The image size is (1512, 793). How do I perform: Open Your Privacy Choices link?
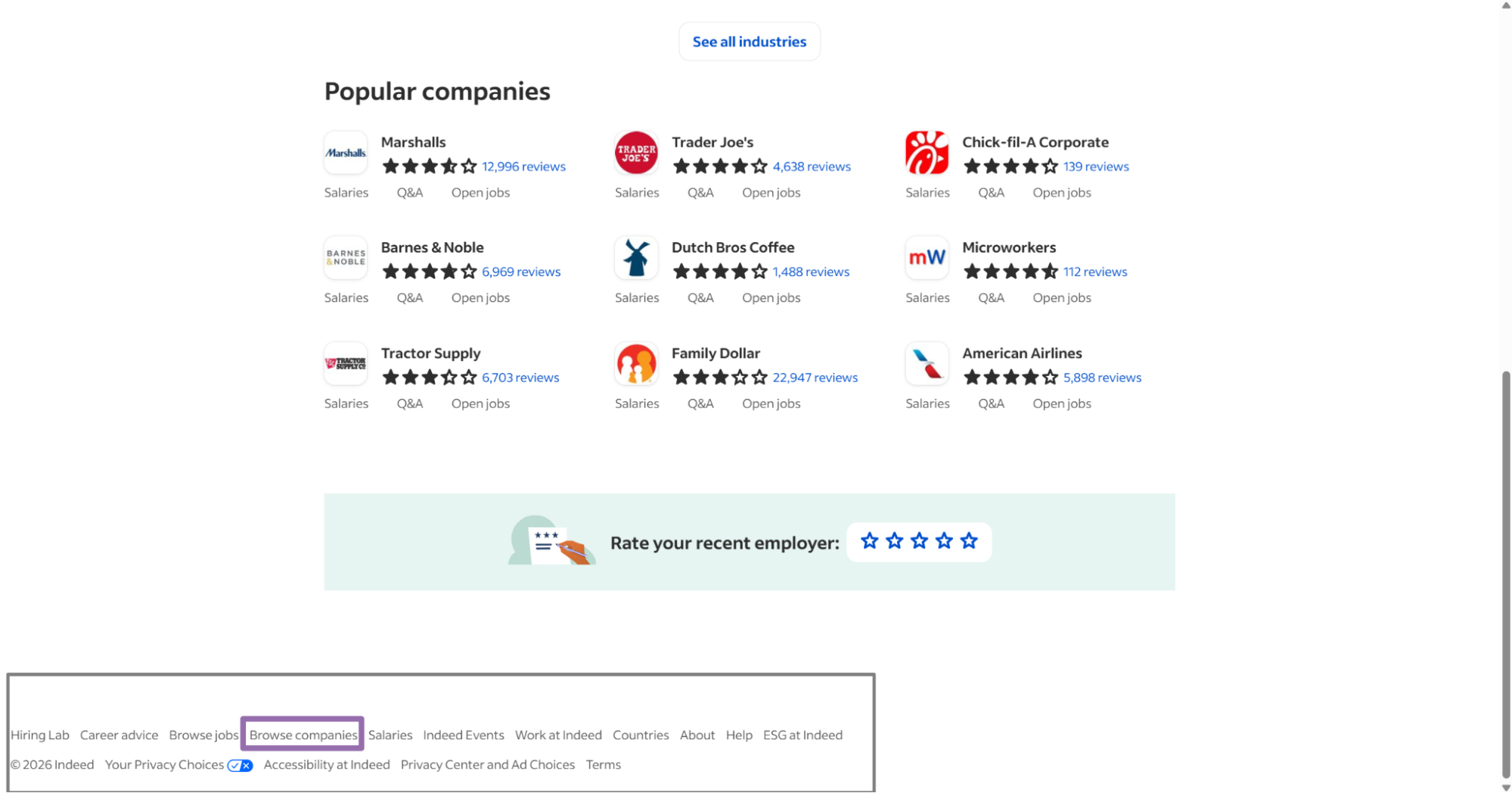[164, 765]
